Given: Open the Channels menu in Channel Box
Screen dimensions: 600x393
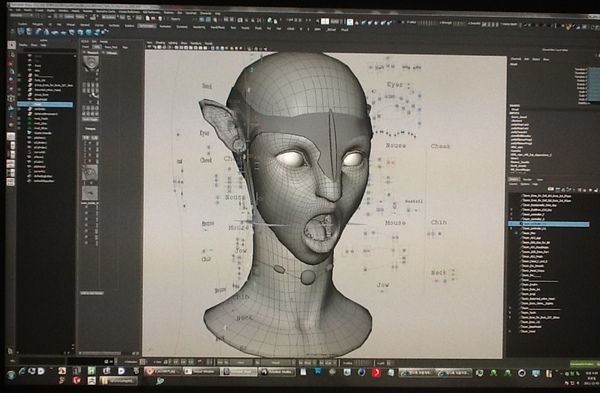Looking at the screenshot, I should pos(516,59).
